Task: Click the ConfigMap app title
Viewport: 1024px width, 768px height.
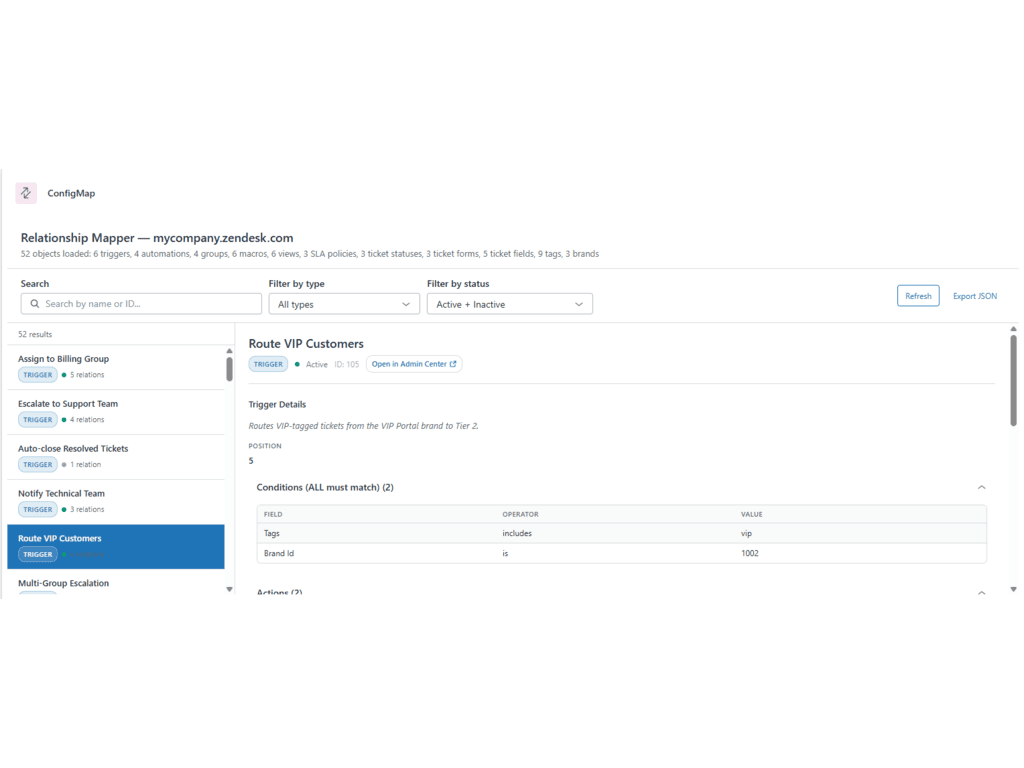Action: [71, 193]
